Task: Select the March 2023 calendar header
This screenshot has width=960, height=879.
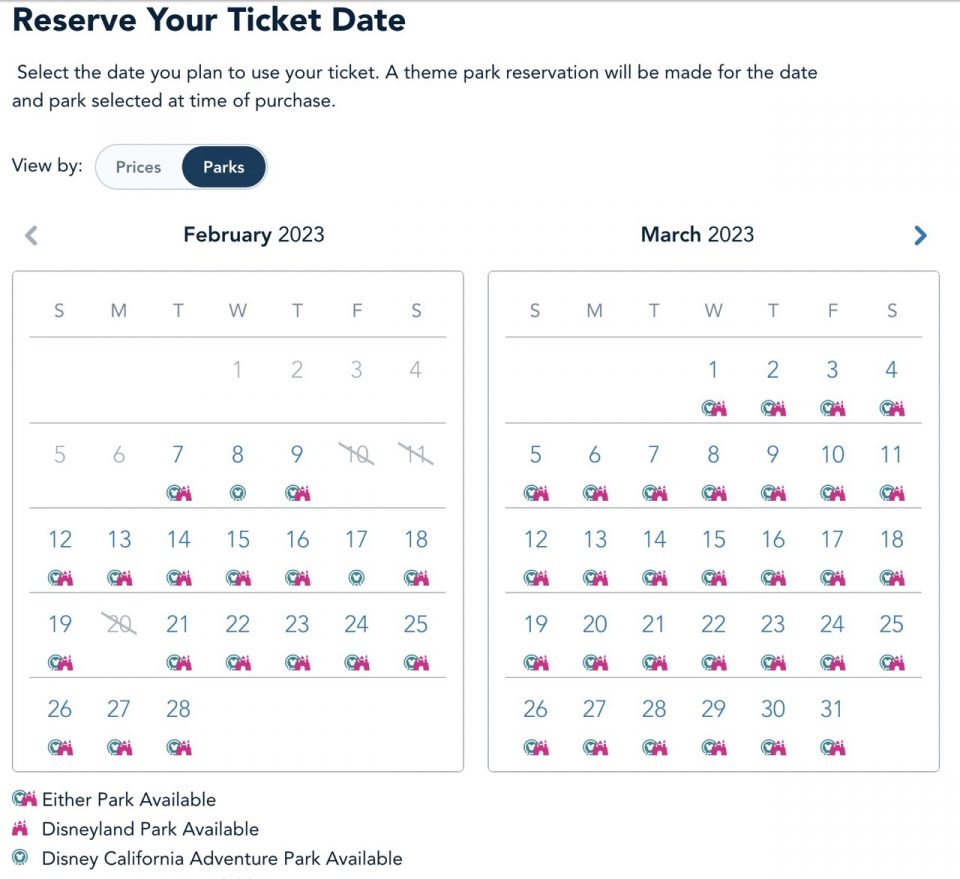Action: point(697,234)
